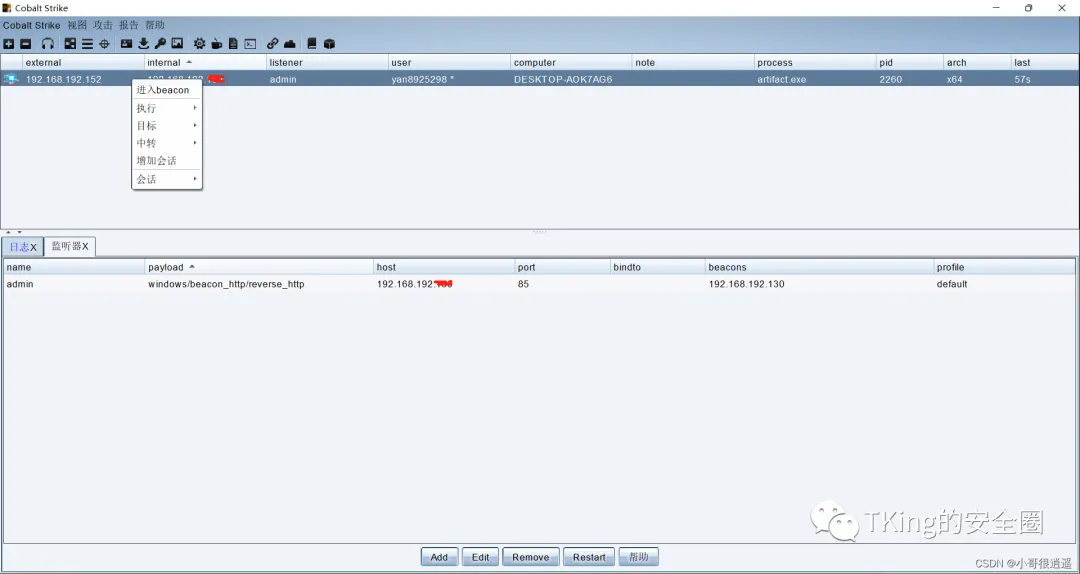Screen dimensions: 1080x574
Task: Select the external IP 192.168.192.152 cell
Action: tap(63, 79)
